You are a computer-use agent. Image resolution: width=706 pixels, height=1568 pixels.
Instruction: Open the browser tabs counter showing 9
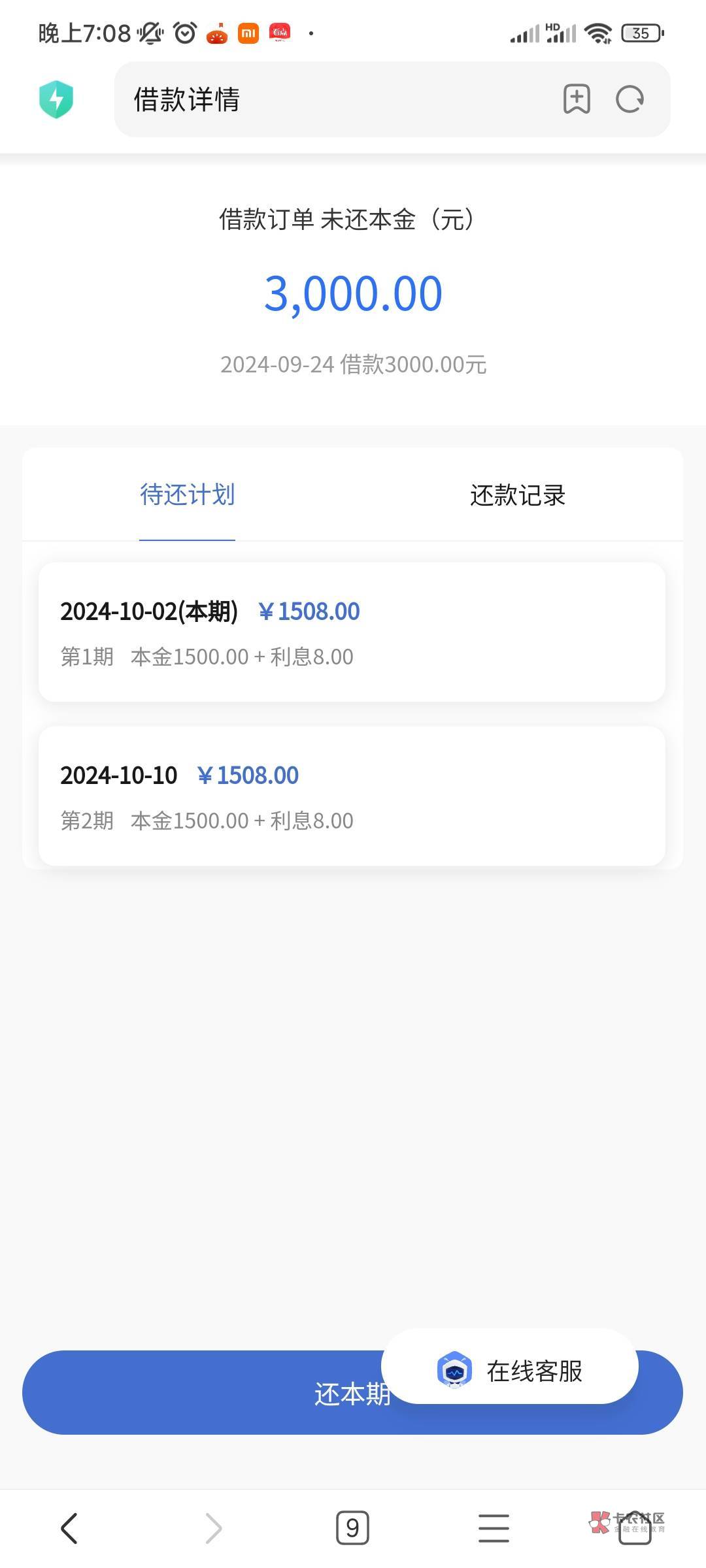(352, 1528)
